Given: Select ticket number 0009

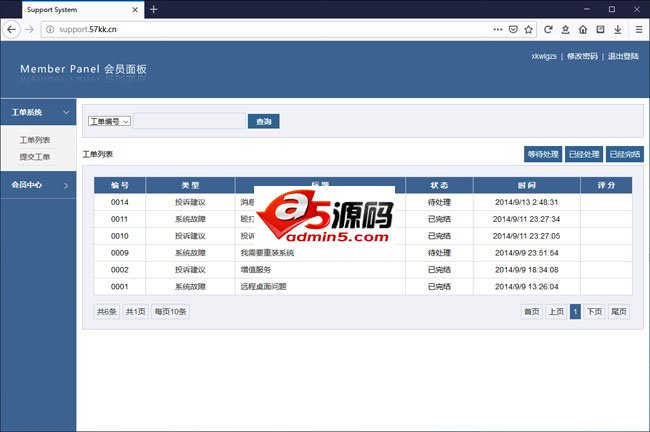Looking at the screenshot, I should click(119, 253).
